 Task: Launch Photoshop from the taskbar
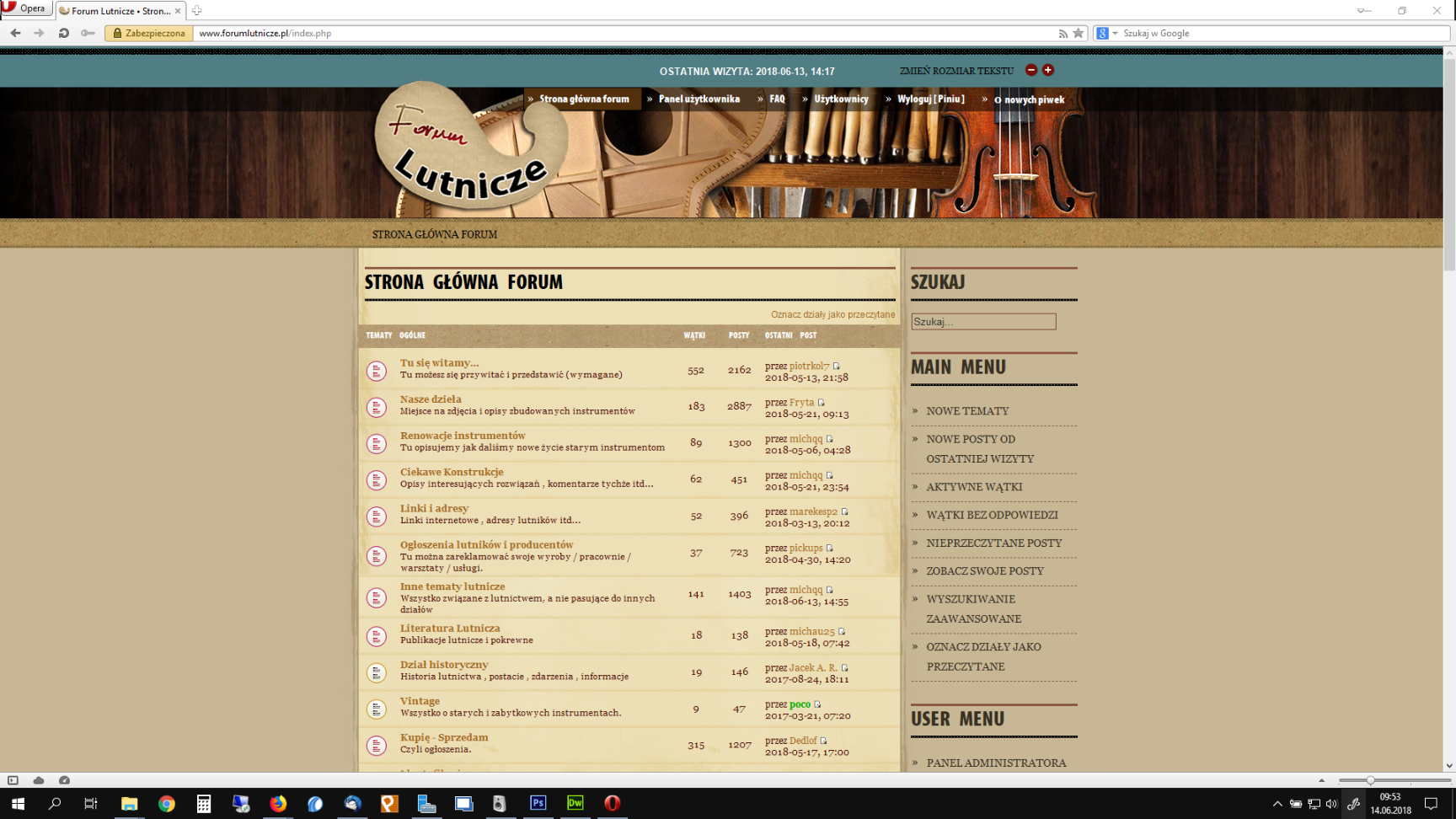(x=538, y=803)
